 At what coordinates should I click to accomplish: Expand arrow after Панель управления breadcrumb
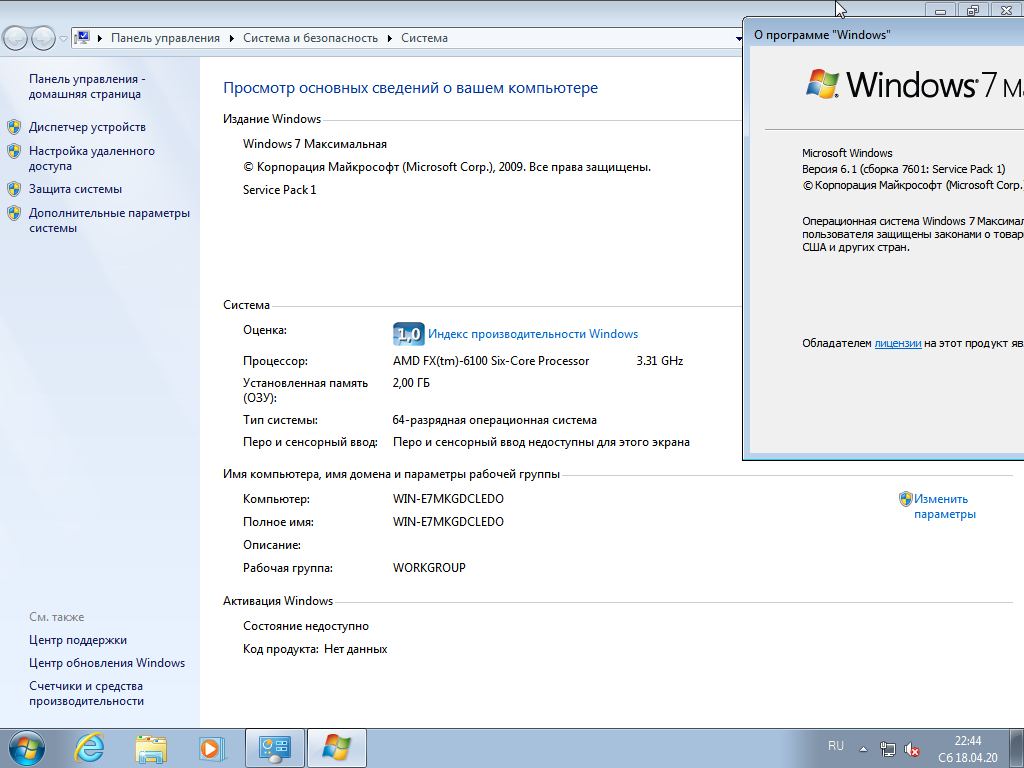pos(231,39)
